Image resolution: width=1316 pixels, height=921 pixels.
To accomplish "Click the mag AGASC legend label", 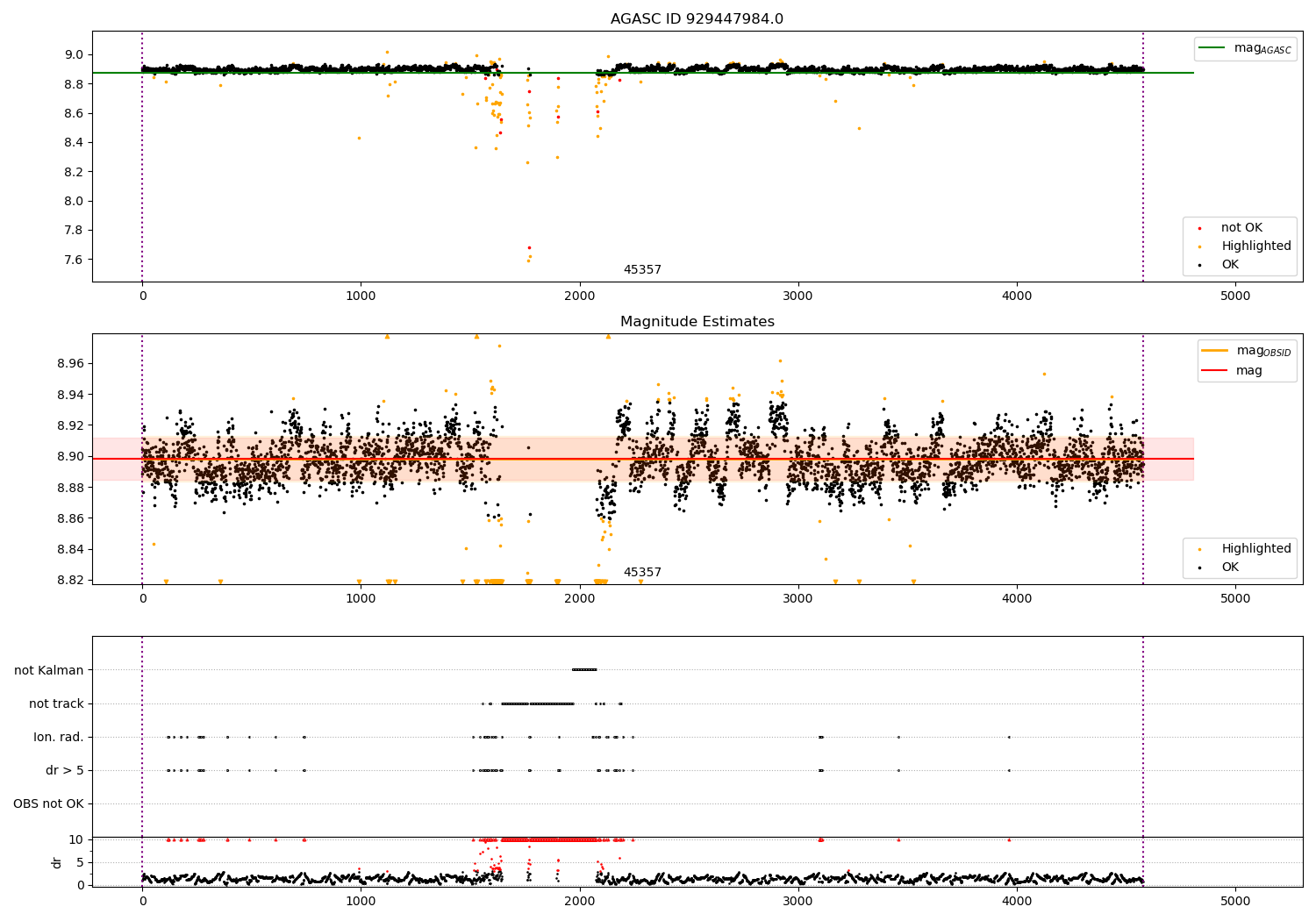I will 1262,48.
